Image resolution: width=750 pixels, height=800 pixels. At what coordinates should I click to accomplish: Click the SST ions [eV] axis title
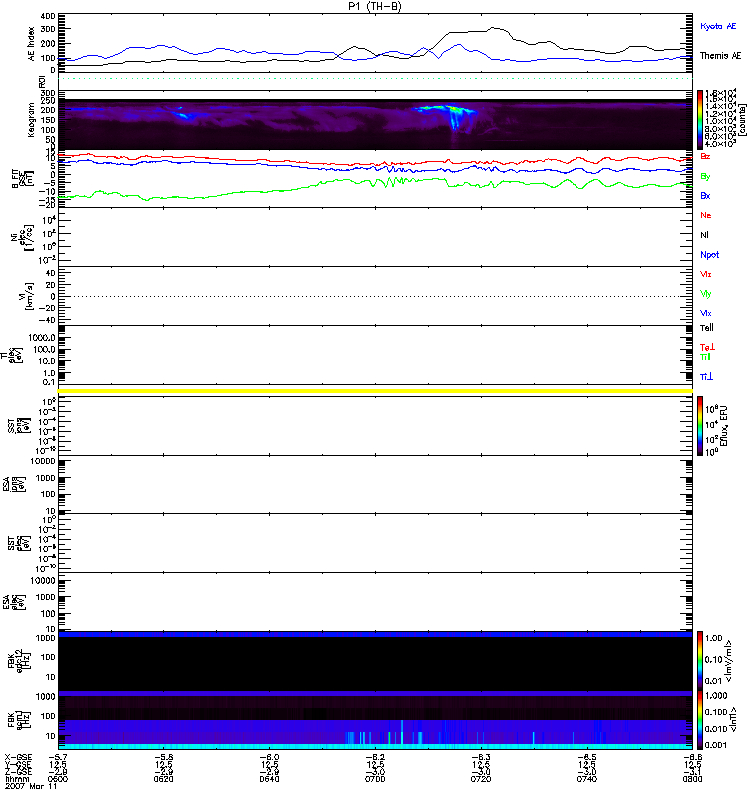point(19,426)
